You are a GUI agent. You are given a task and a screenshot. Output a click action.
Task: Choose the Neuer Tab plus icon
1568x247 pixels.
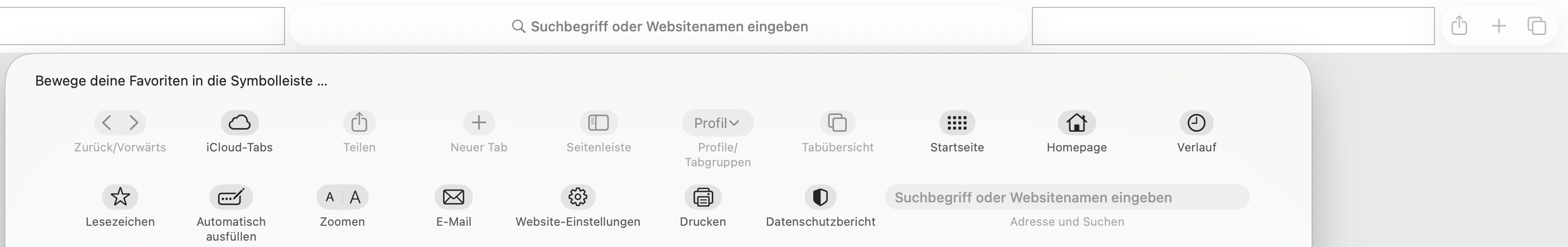(479, 123)
